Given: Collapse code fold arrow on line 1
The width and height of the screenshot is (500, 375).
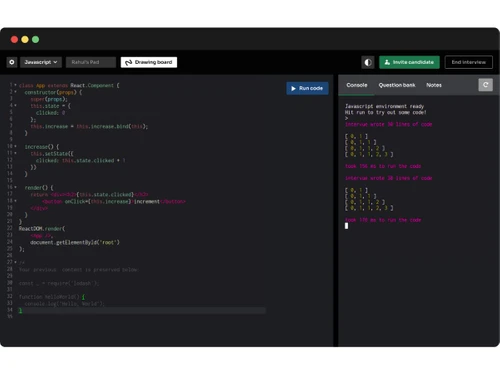Looking at the screenshot, I should click(15, 85).
